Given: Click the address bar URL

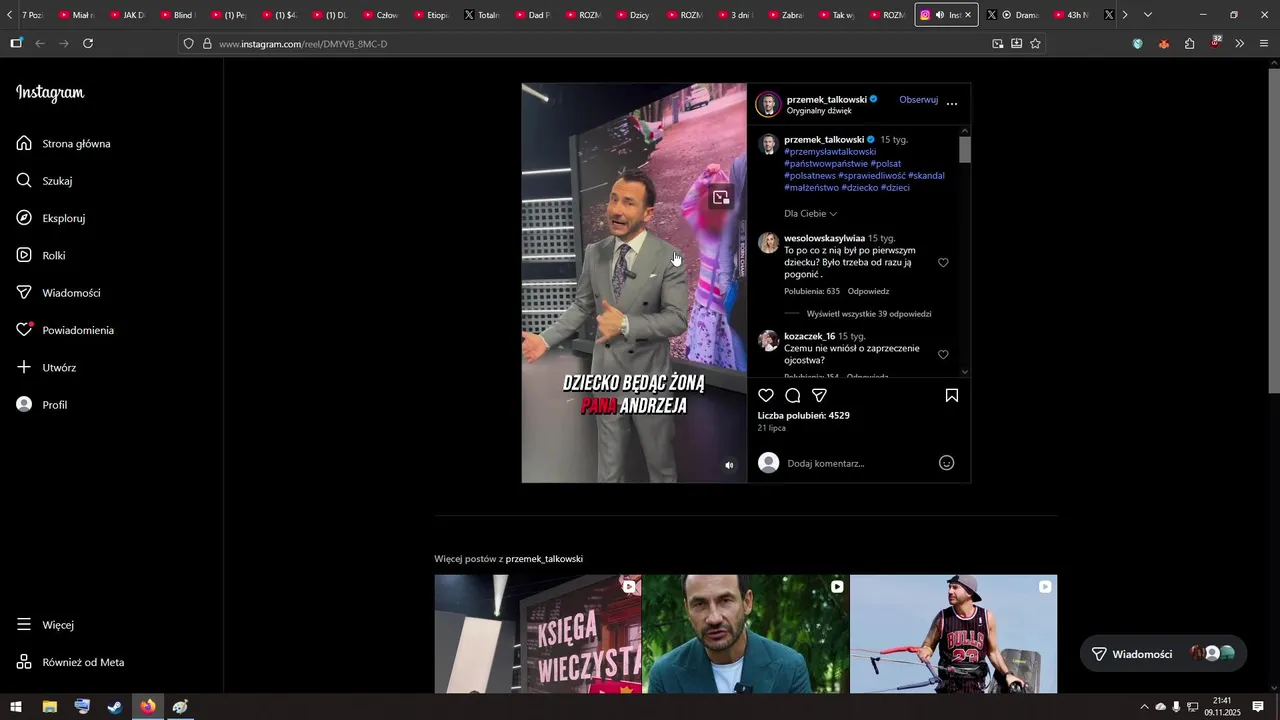Looking at the screenshot, I should click(x=303, y=44).
